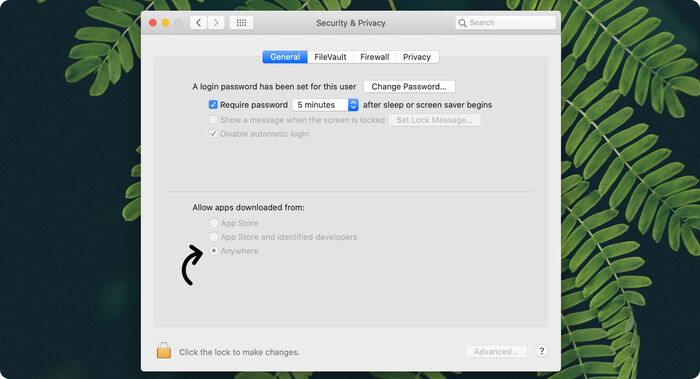Open the 5 minutes delay dropdown
Screen dimensions: 700x379
point(325,105)
